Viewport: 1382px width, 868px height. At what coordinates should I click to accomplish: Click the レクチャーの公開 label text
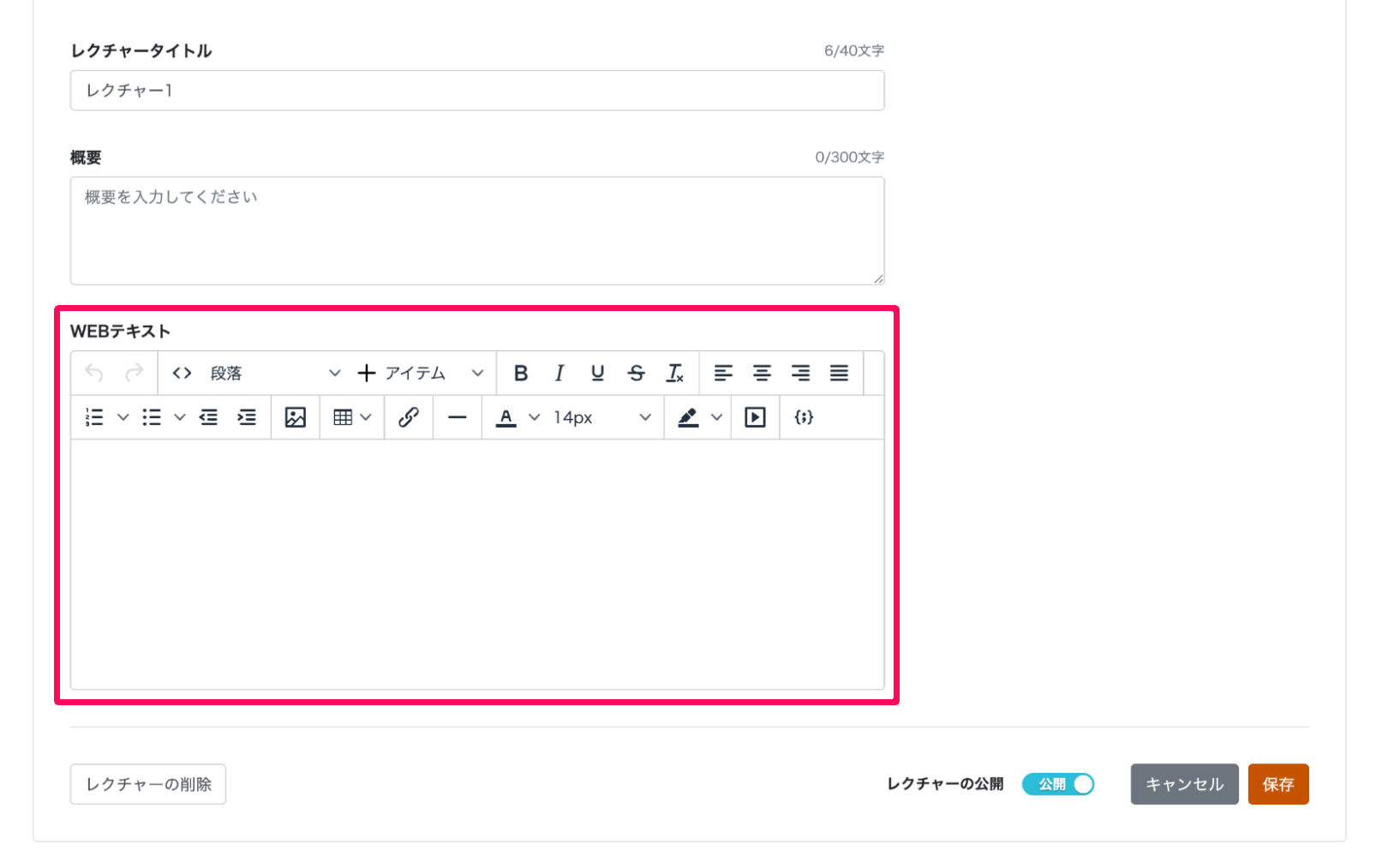945,784
